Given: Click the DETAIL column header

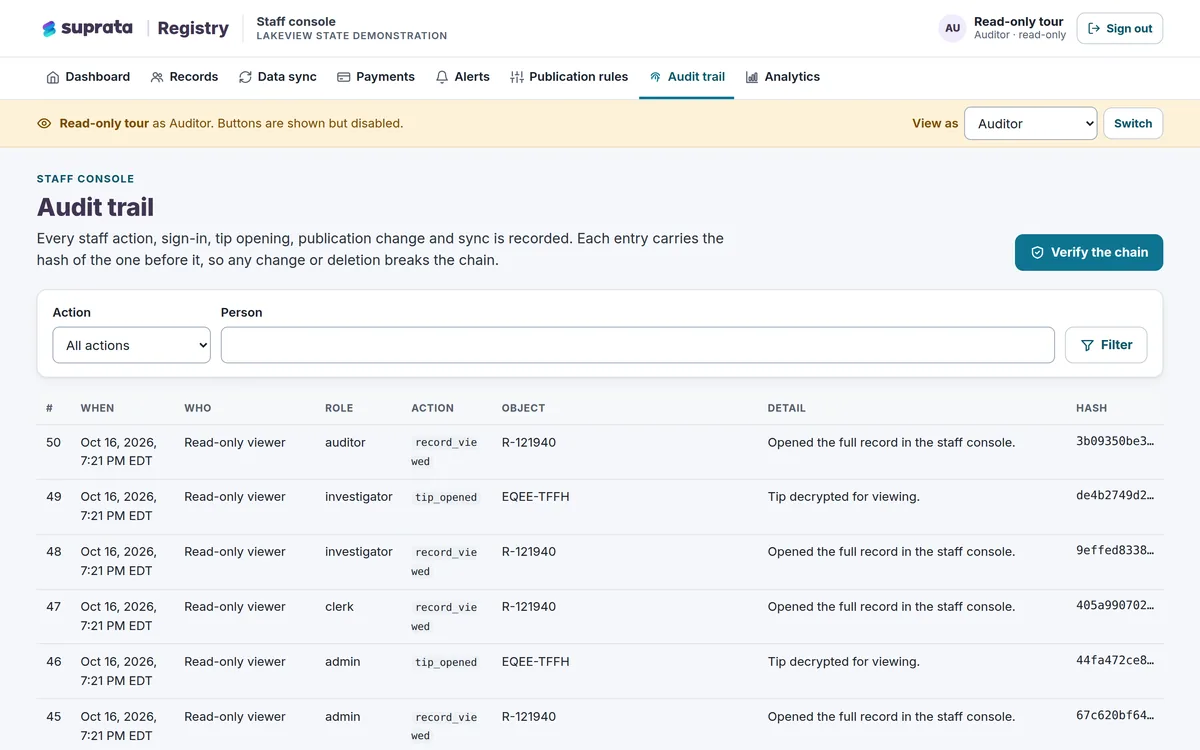Looking at the screenshot, I should coord(786,408).
